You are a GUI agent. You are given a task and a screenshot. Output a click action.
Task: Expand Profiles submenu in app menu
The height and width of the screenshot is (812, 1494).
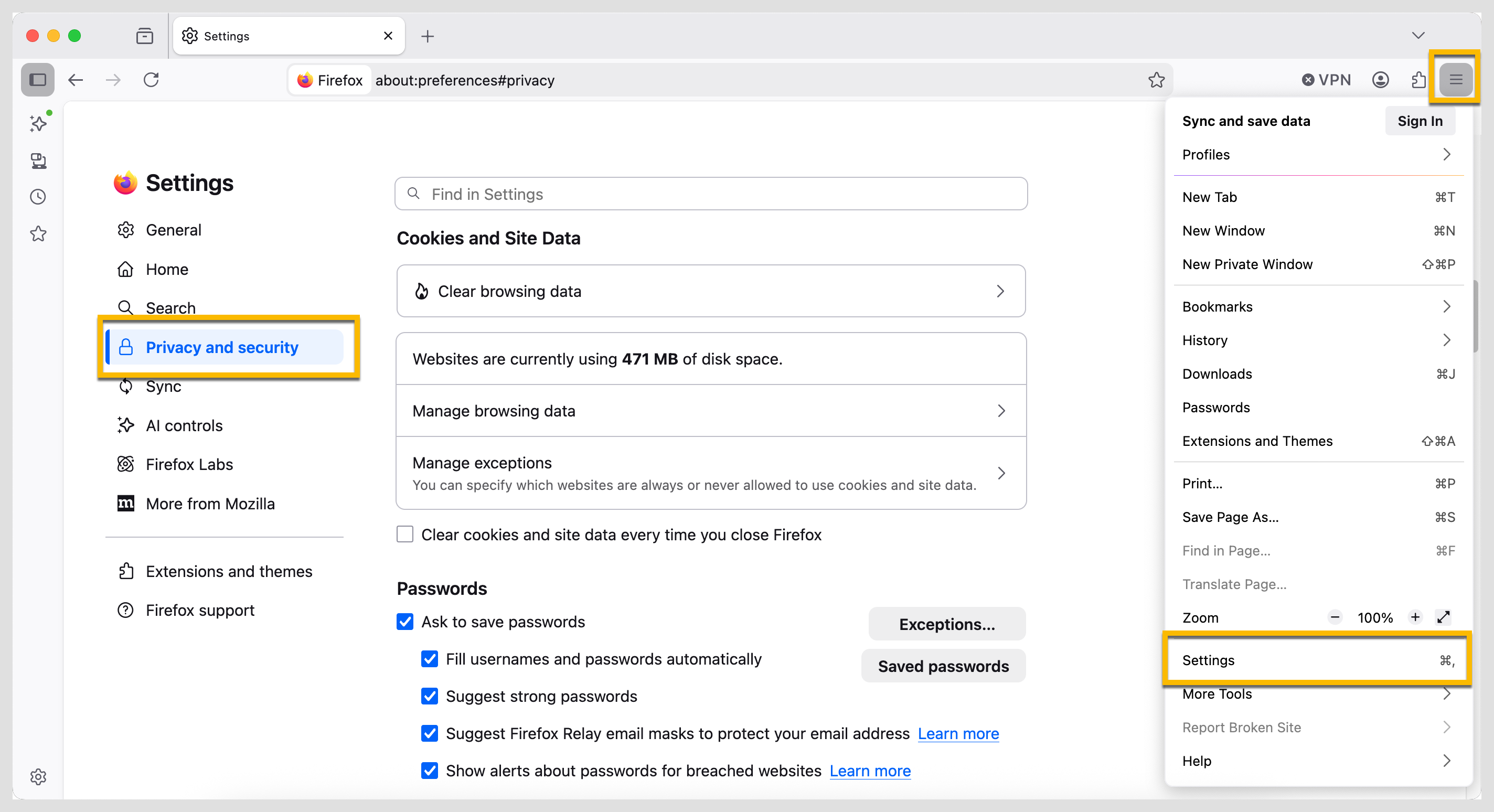(1318, 154)
